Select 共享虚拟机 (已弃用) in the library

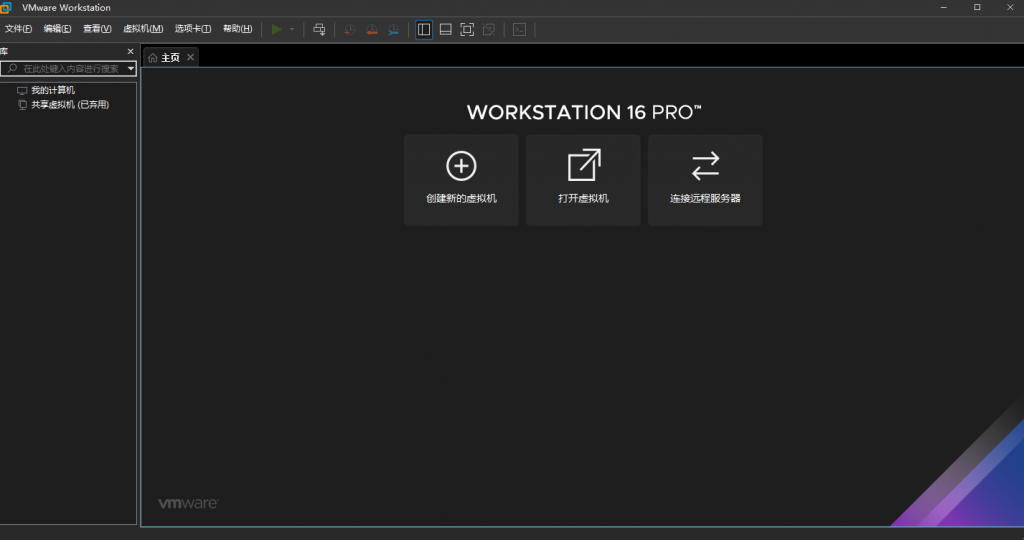click(x=70, y=104)
